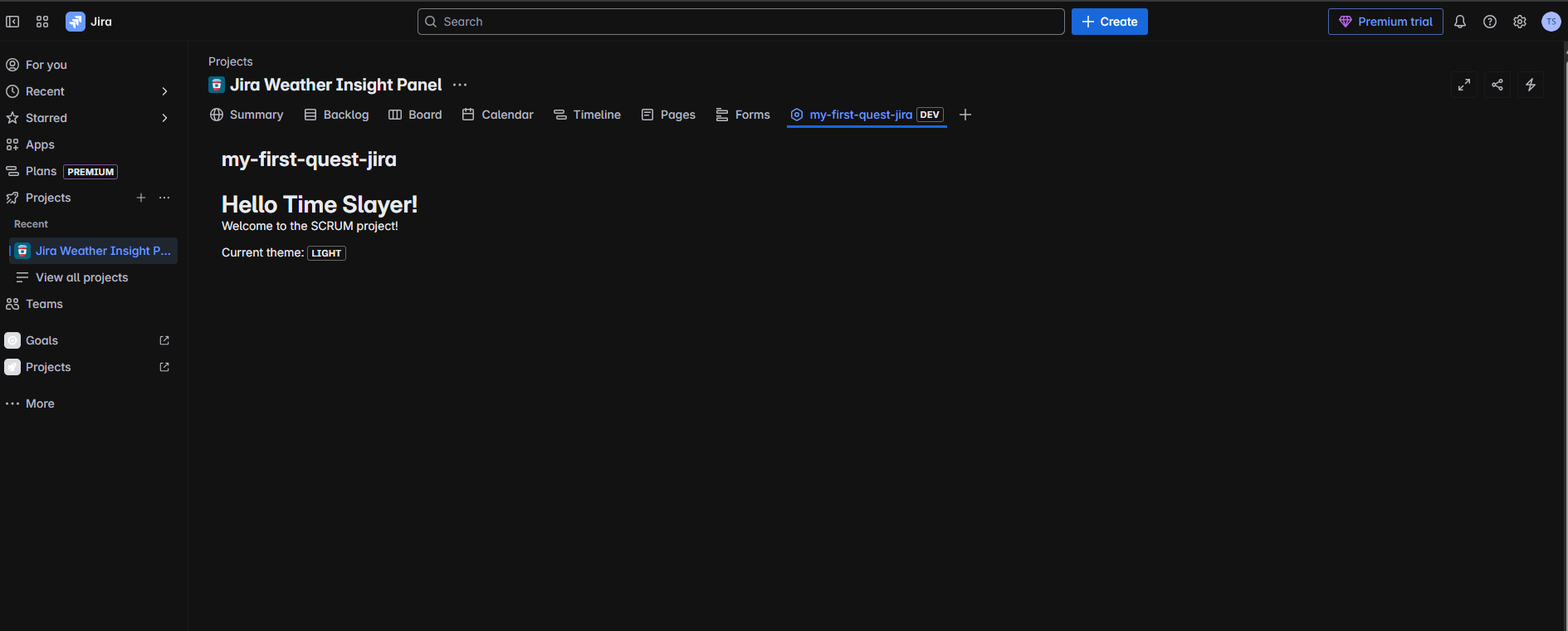Open the external Projects link icon
The image size is (1568, 631).
tap(164, 367)
